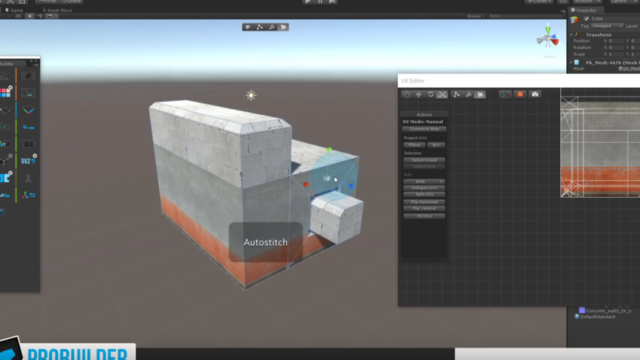This screenshot has width=640, height=360.
Task: Click the UV2 generate icon in ProBuilder panel
Action: coord(28,161)
